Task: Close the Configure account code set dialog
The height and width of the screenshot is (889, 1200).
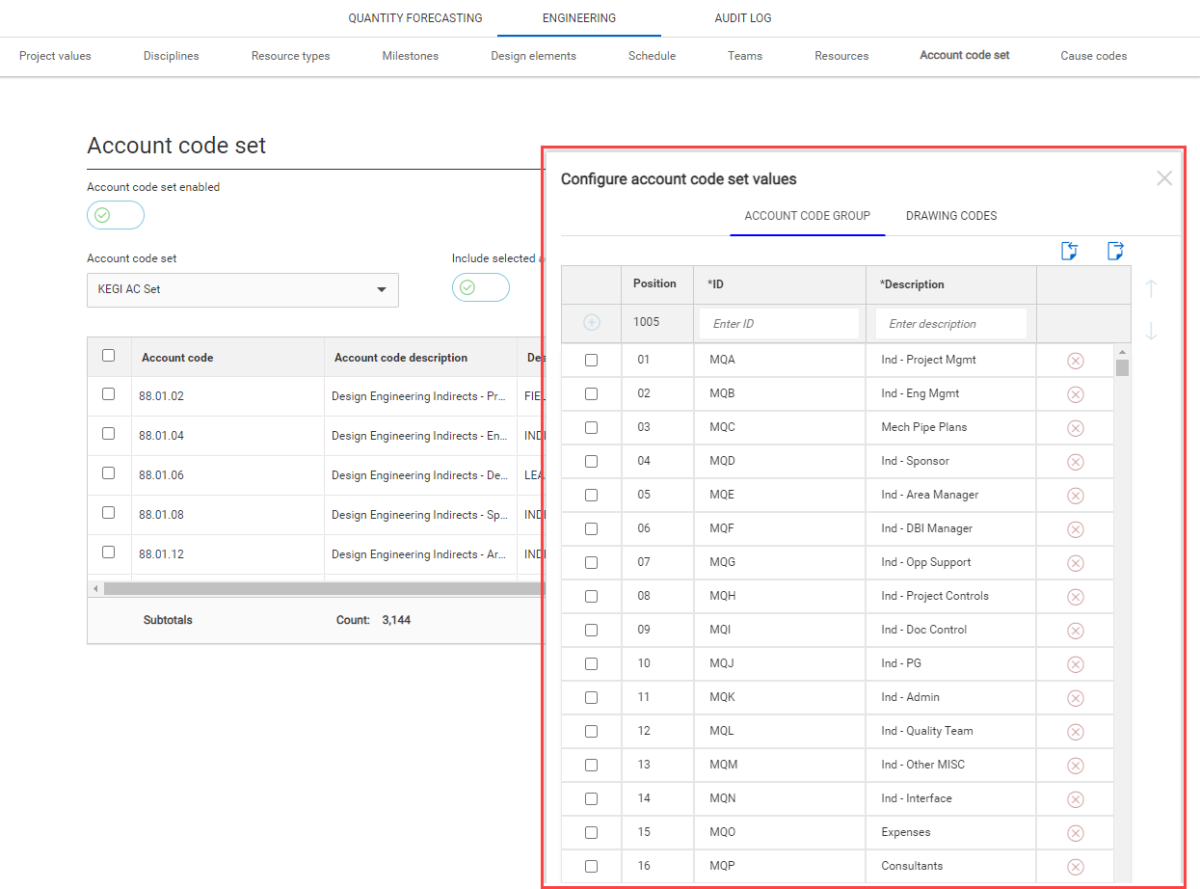Action: pyautogui.click(x=1164, y=179)
